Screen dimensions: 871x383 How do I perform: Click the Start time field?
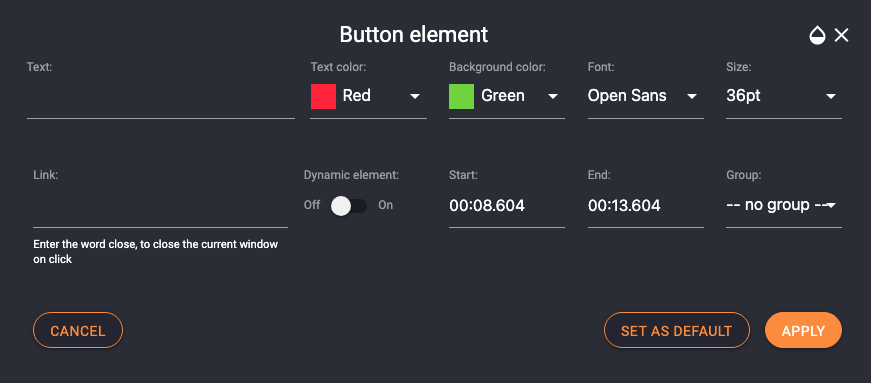(x=507, y=206)
